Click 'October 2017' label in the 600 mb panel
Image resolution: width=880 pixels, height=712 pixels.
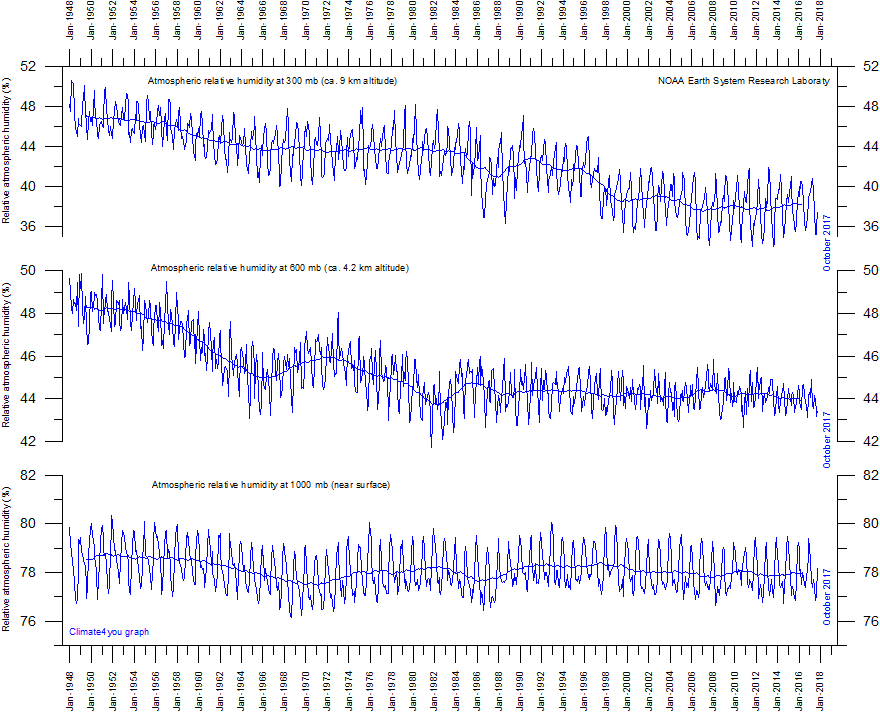click(827, 440)
